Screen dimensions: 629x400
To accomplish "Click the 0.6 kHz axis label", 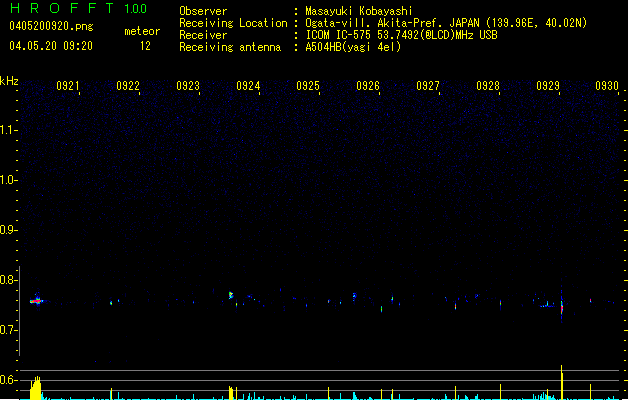I will coord(8,380).
